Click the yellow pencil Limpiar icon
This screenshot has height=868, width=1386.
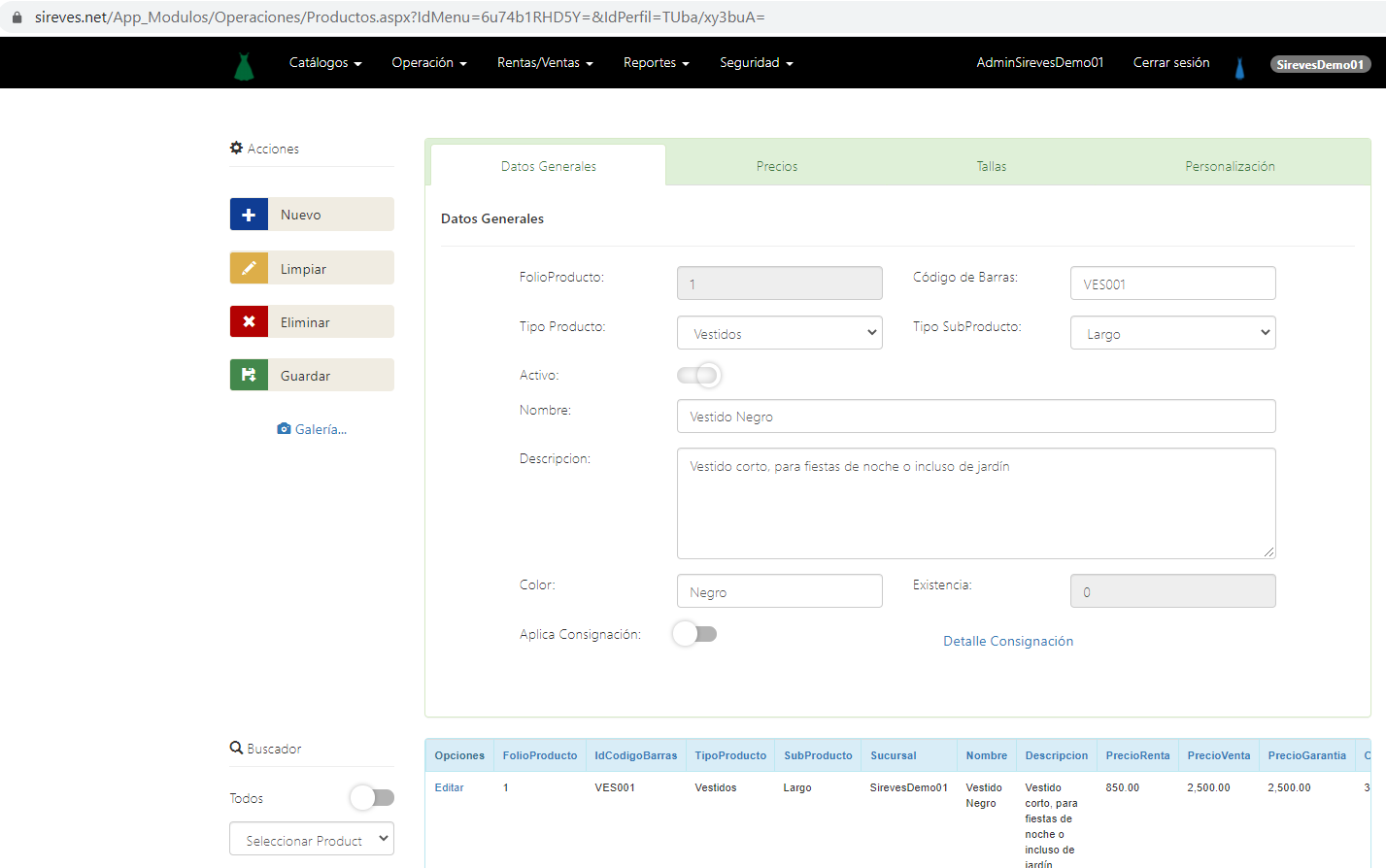point(249,268)
